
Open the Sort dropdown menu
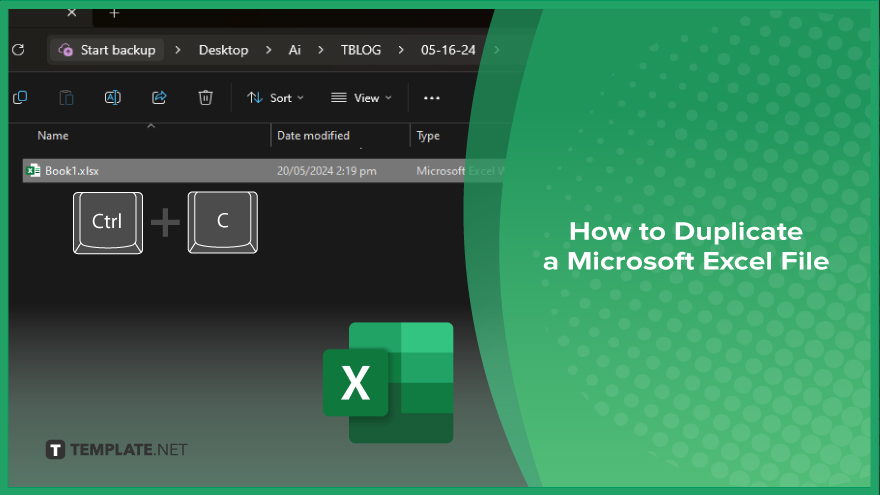pos(276,98)
